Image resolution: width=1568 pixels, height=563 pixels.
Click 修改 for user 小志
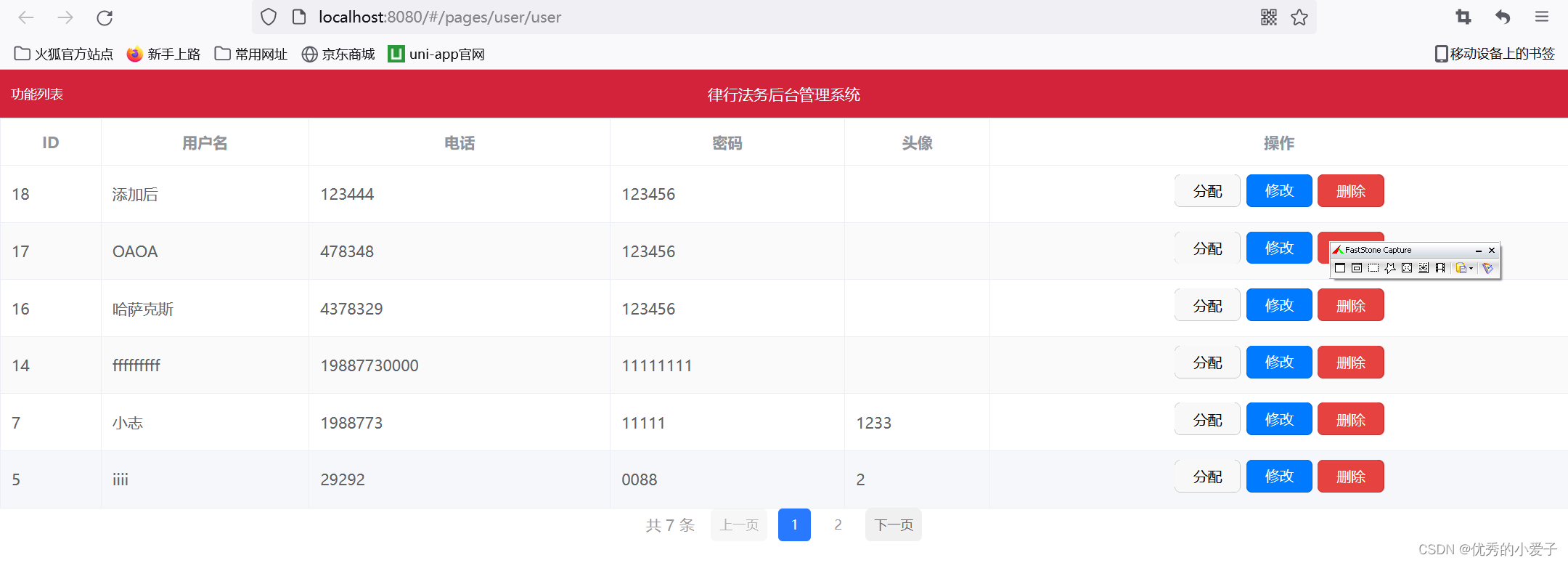pyautogui.click(x=1279, y=419)
